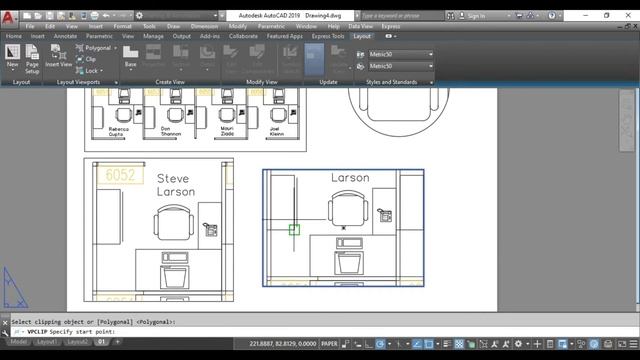Open the File menu

point(30,26)
